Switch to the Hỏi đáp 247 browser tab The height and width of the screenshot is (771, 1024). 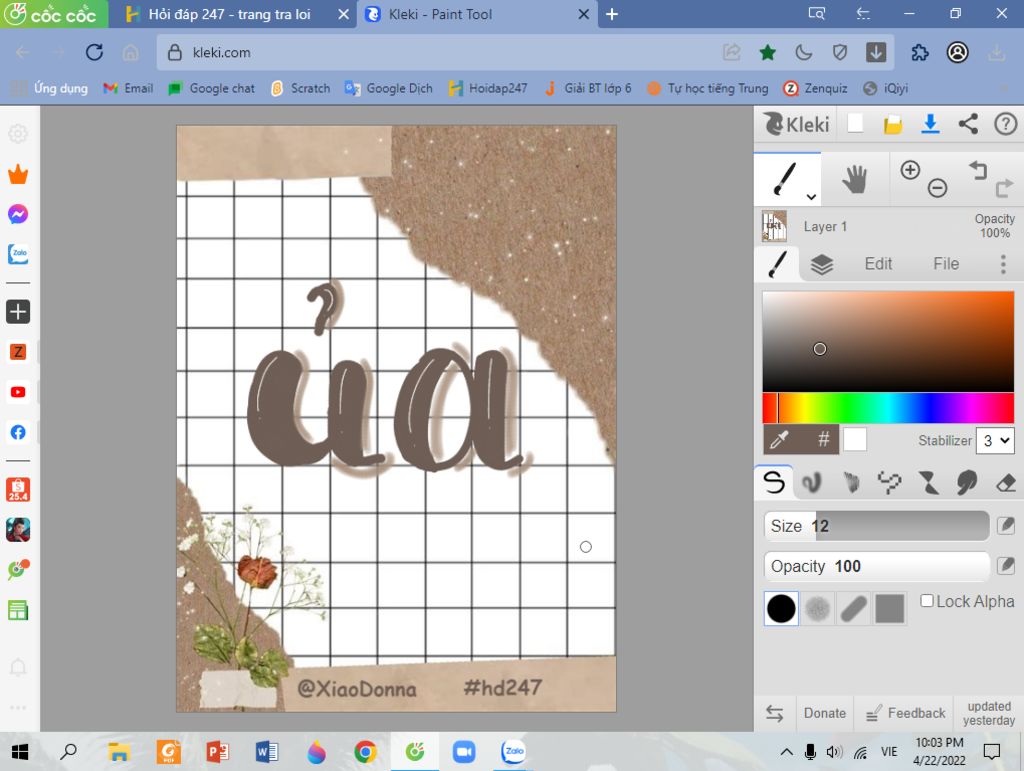[x=230, y=14]
